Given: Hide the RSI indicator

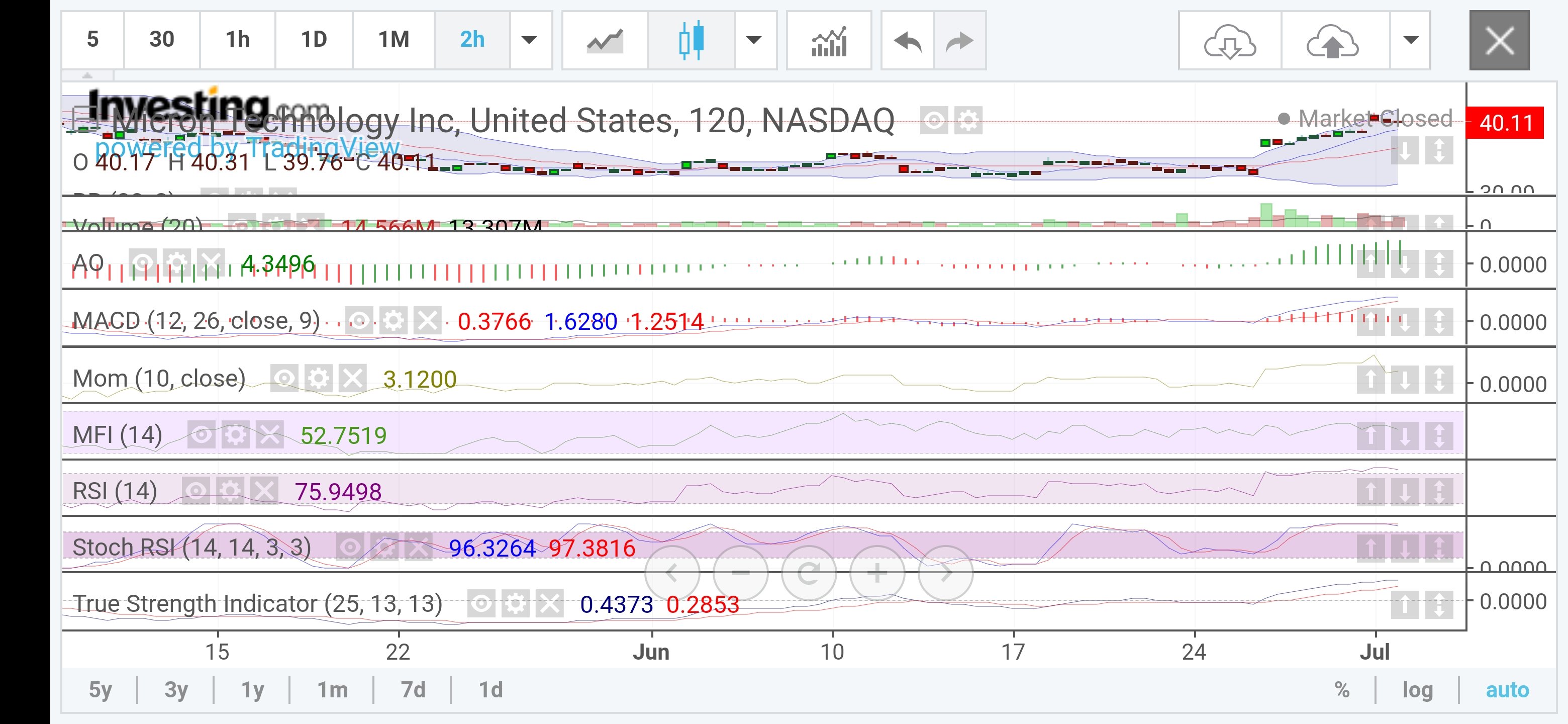Looking at the screenshot, I should 196,491.
